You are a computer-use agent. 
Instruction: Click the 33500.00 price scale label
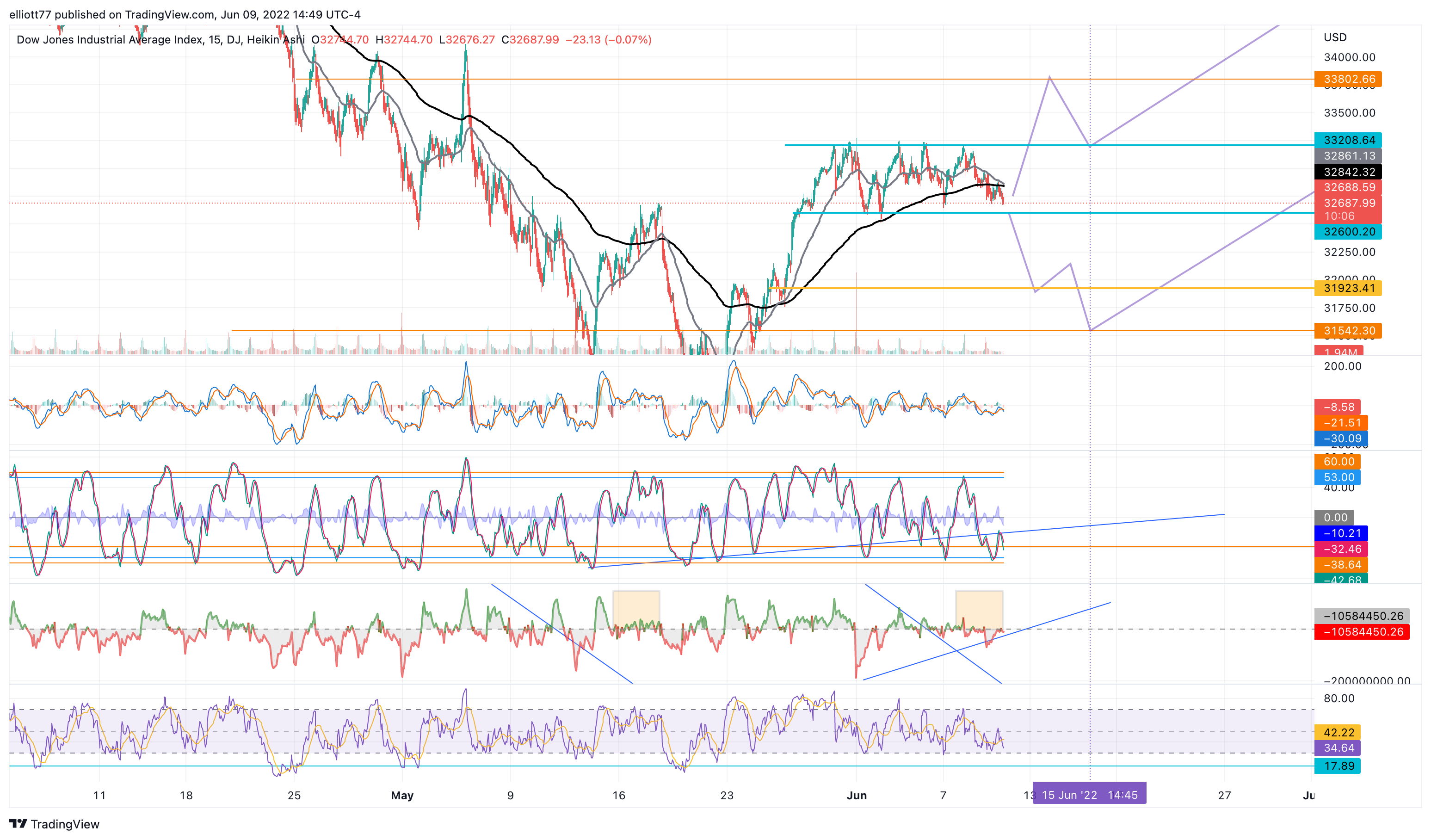pyautogui.click(x=1349, y=113)
